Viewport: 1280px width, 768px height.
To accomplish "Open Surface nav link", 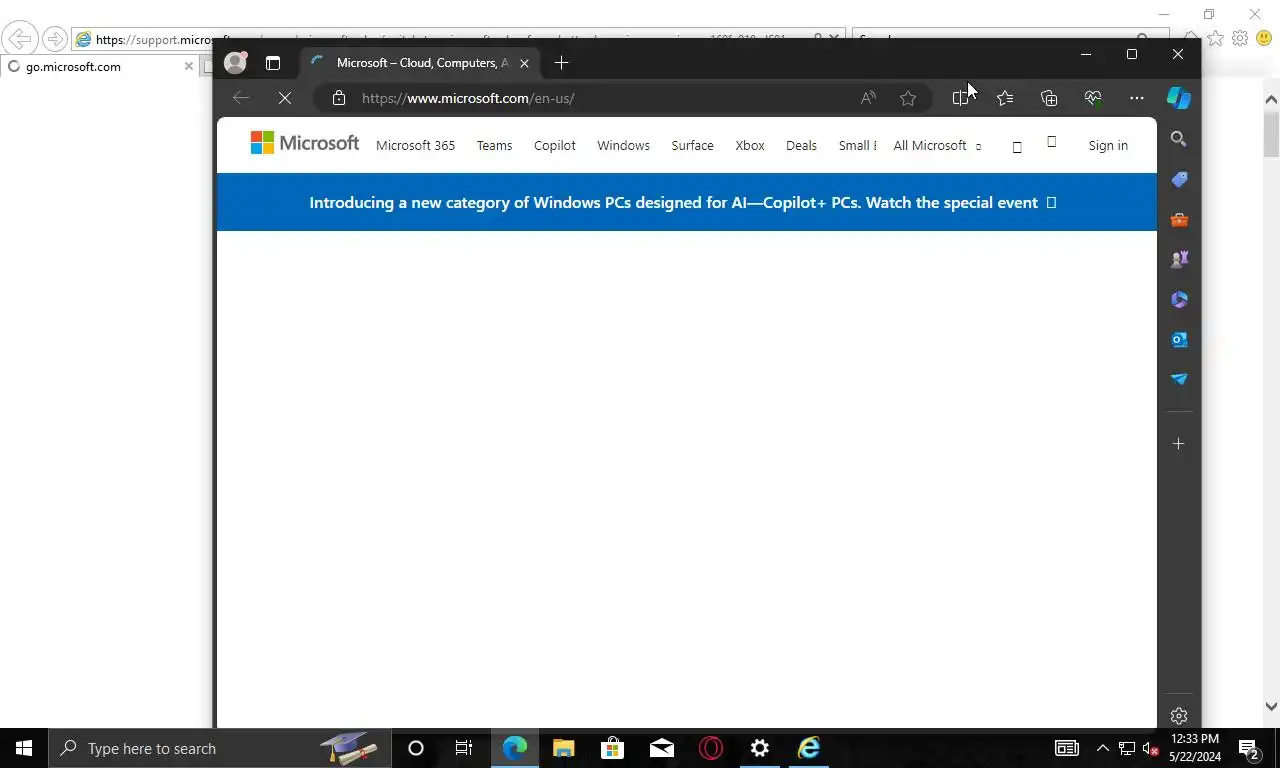I will [692, 145].
